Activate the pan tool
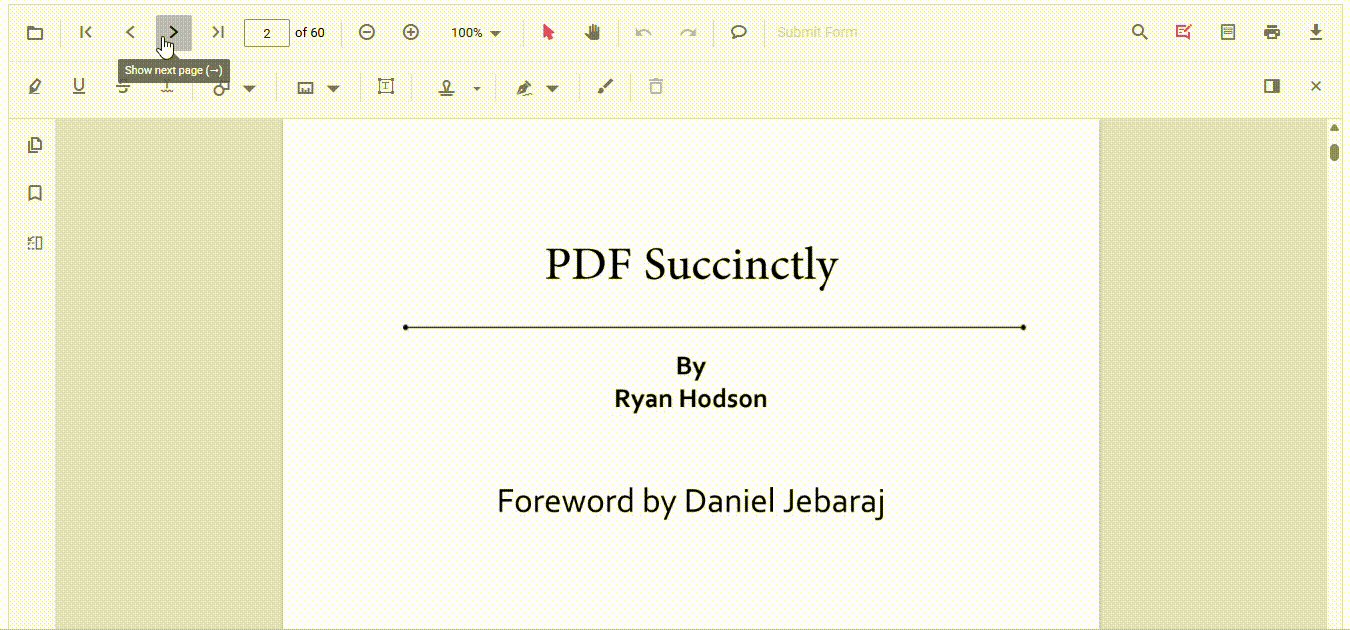Screen dimensions: 1350x630 point(592,32)
